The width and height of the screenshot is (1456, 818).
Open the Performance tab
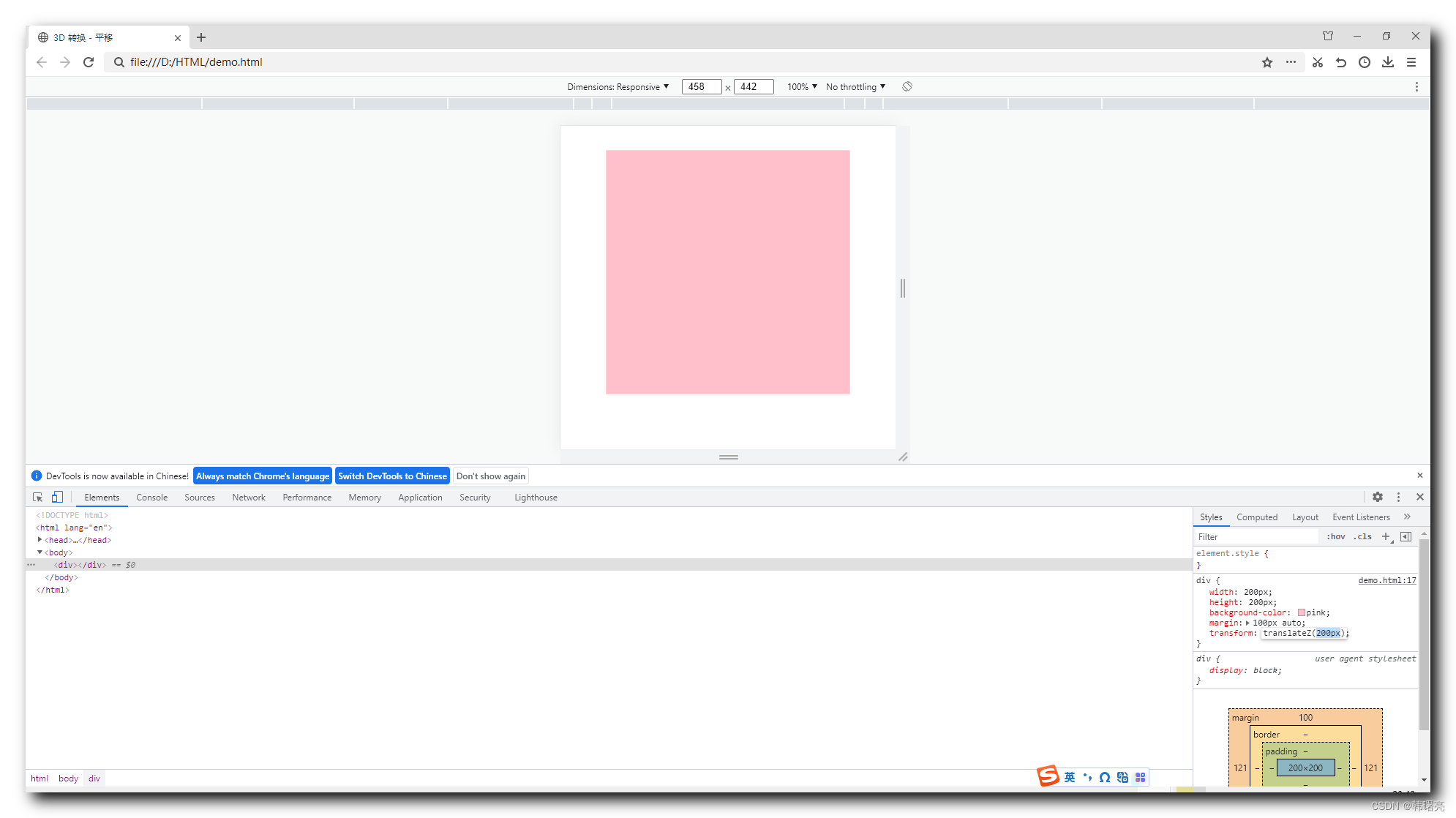coord(307,498)
